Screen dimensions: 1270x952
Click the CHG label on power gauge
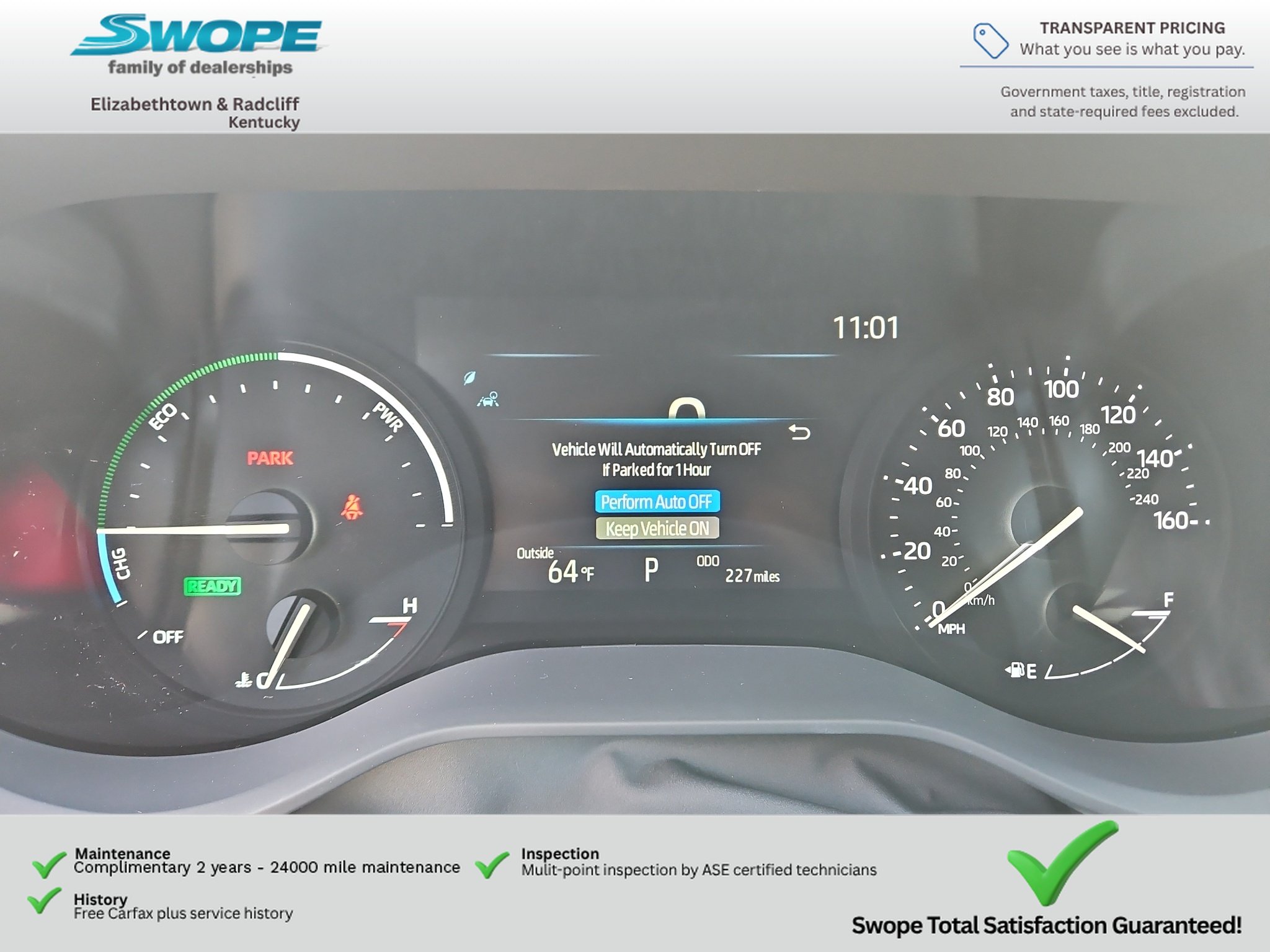tap(120, 563)
